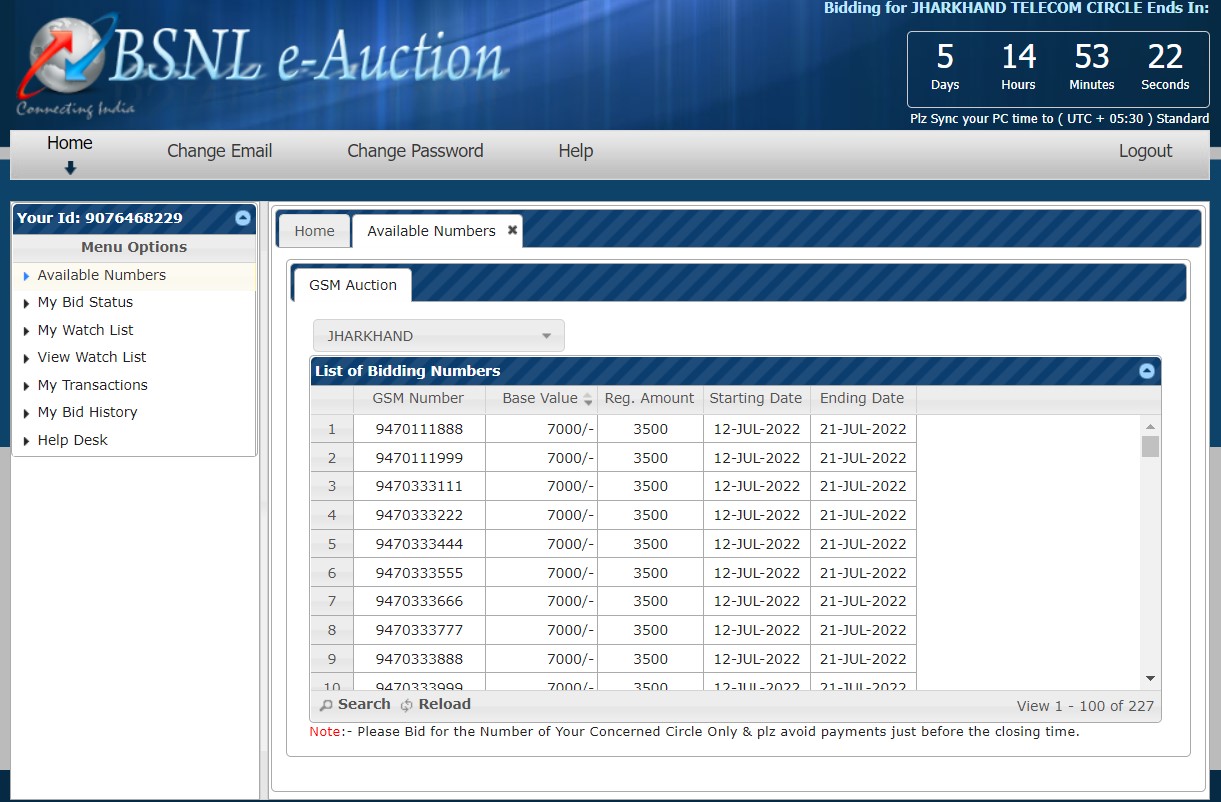Select the GSM Auction tab
Image resolution: width=1221 pixels, height=802 pixels.
352,285
